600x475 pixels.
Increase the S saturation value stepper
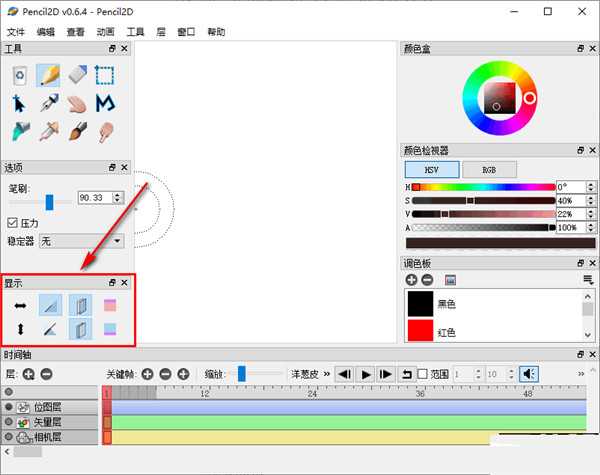click(x=591, y=198)
